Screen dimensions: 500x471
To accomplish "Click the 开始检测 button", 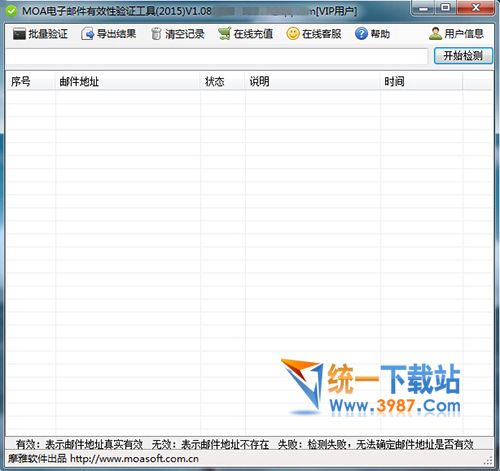I will [463, 56].
